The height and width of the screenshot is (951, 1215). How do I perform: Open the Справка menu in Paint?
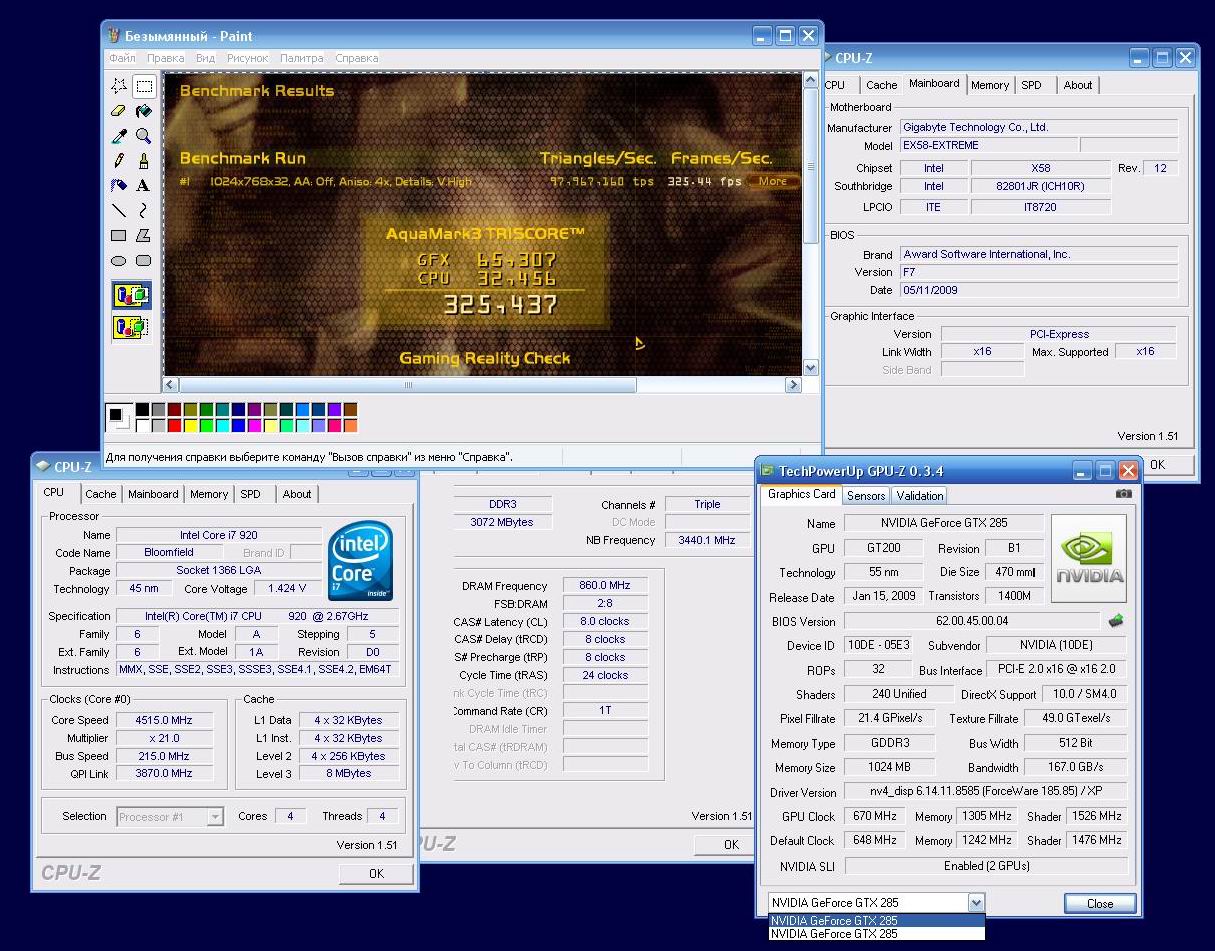pyautogui.click(x=356, y=58)
